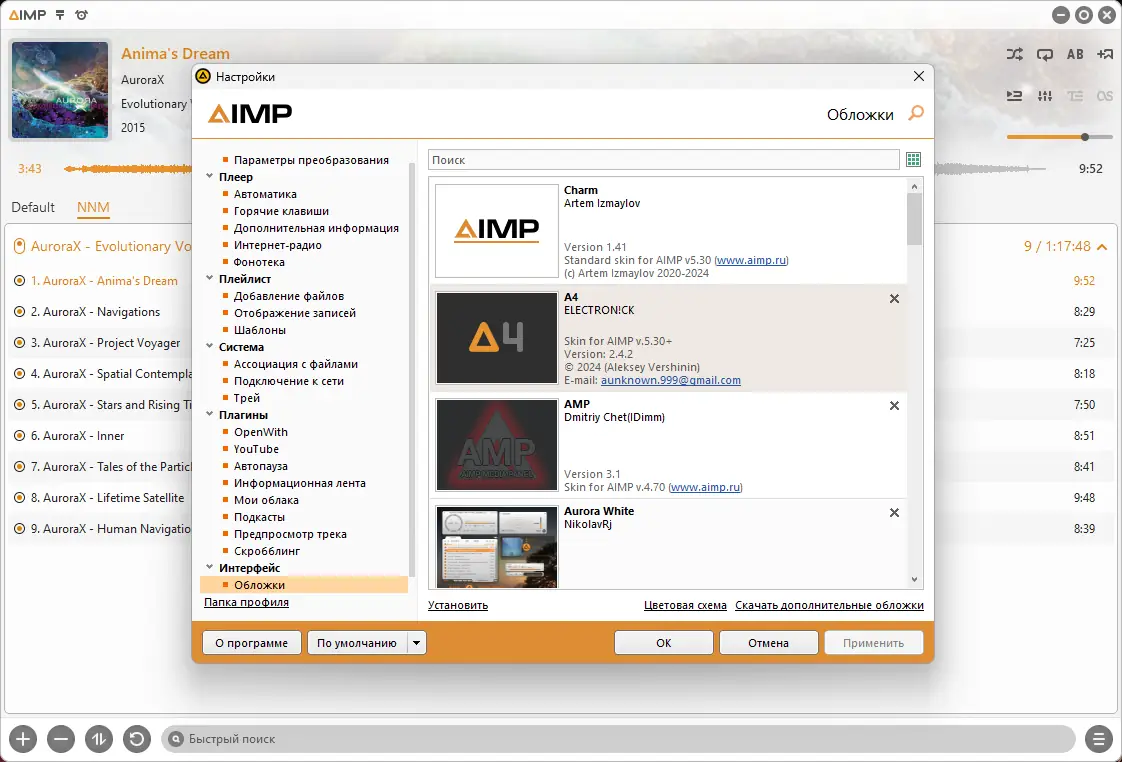This screenshot has width=1122, height=762.
Task: Select the Charm skin thumbnail
Action: [497, 231]
